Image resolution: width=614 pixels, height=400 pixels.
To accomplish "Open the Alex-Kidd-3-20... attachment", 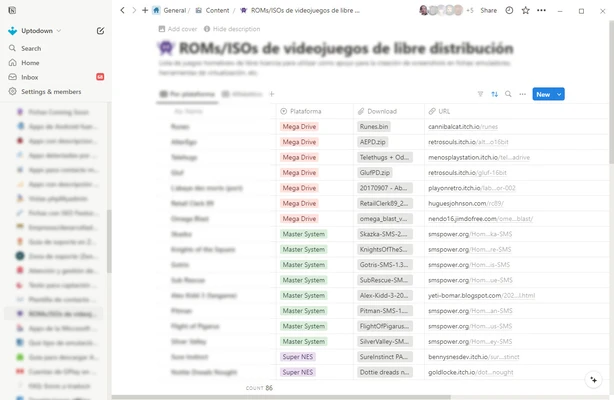I will 384,295.
